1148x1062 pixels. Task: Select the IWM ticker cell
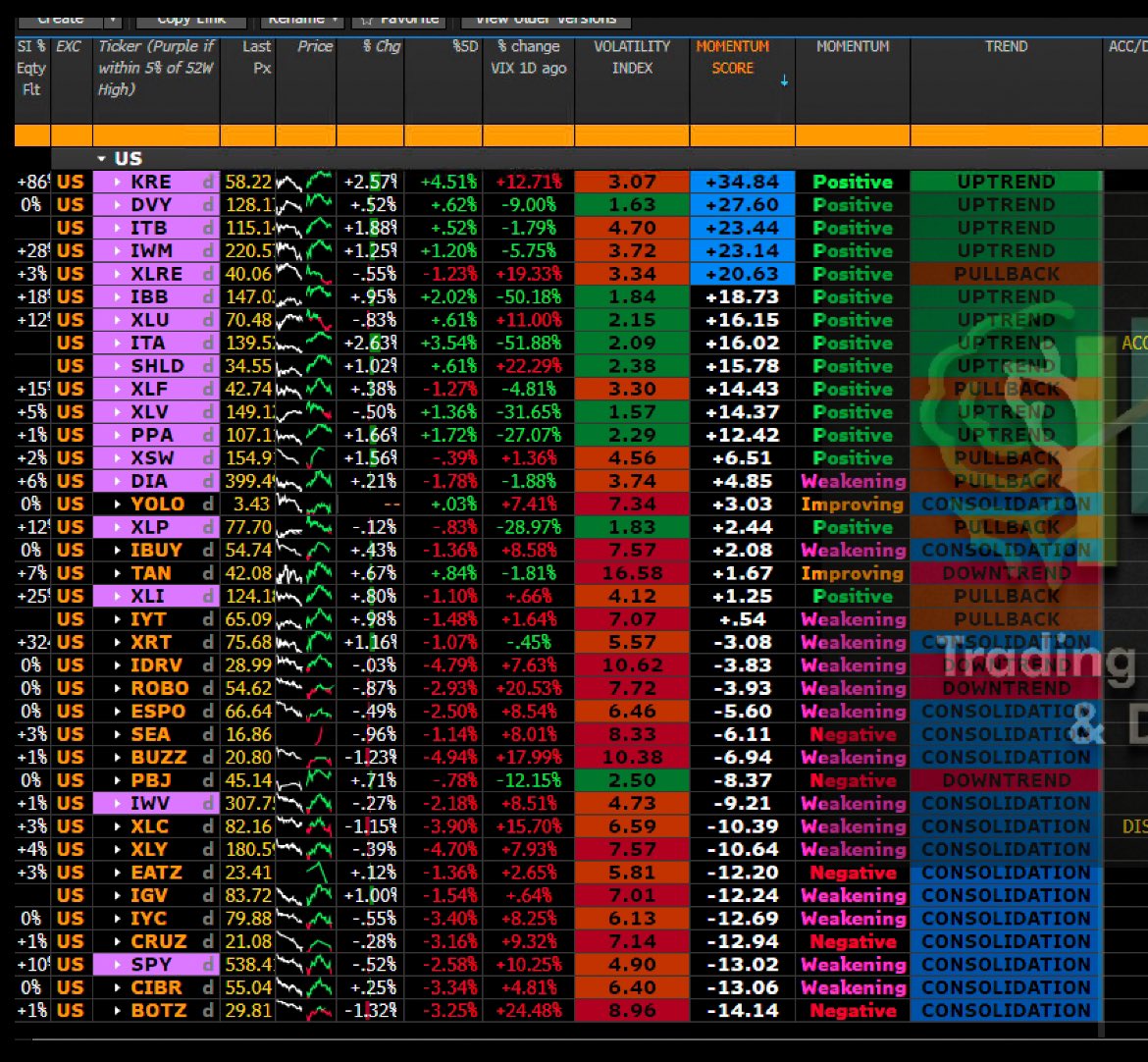point(156,250)
